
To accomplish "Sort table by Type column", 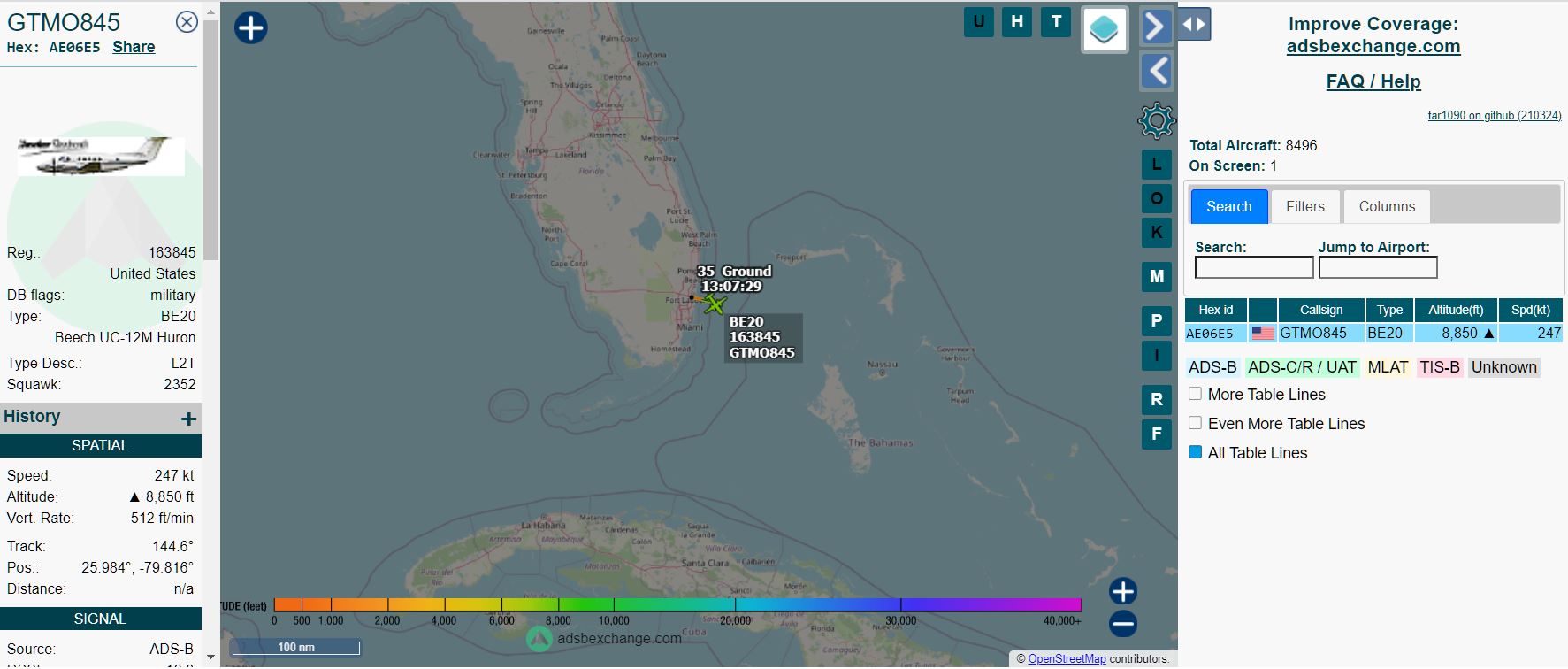I will click(1389, 310).
